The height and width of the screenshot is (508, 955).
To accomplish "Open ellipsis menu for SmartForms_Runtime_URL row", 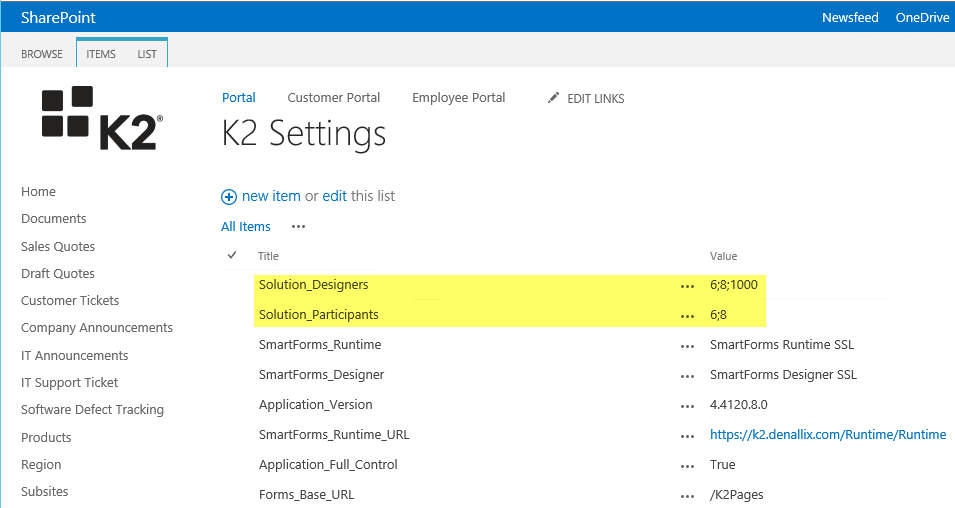I will pyautogui.click(x=687, y=436).
